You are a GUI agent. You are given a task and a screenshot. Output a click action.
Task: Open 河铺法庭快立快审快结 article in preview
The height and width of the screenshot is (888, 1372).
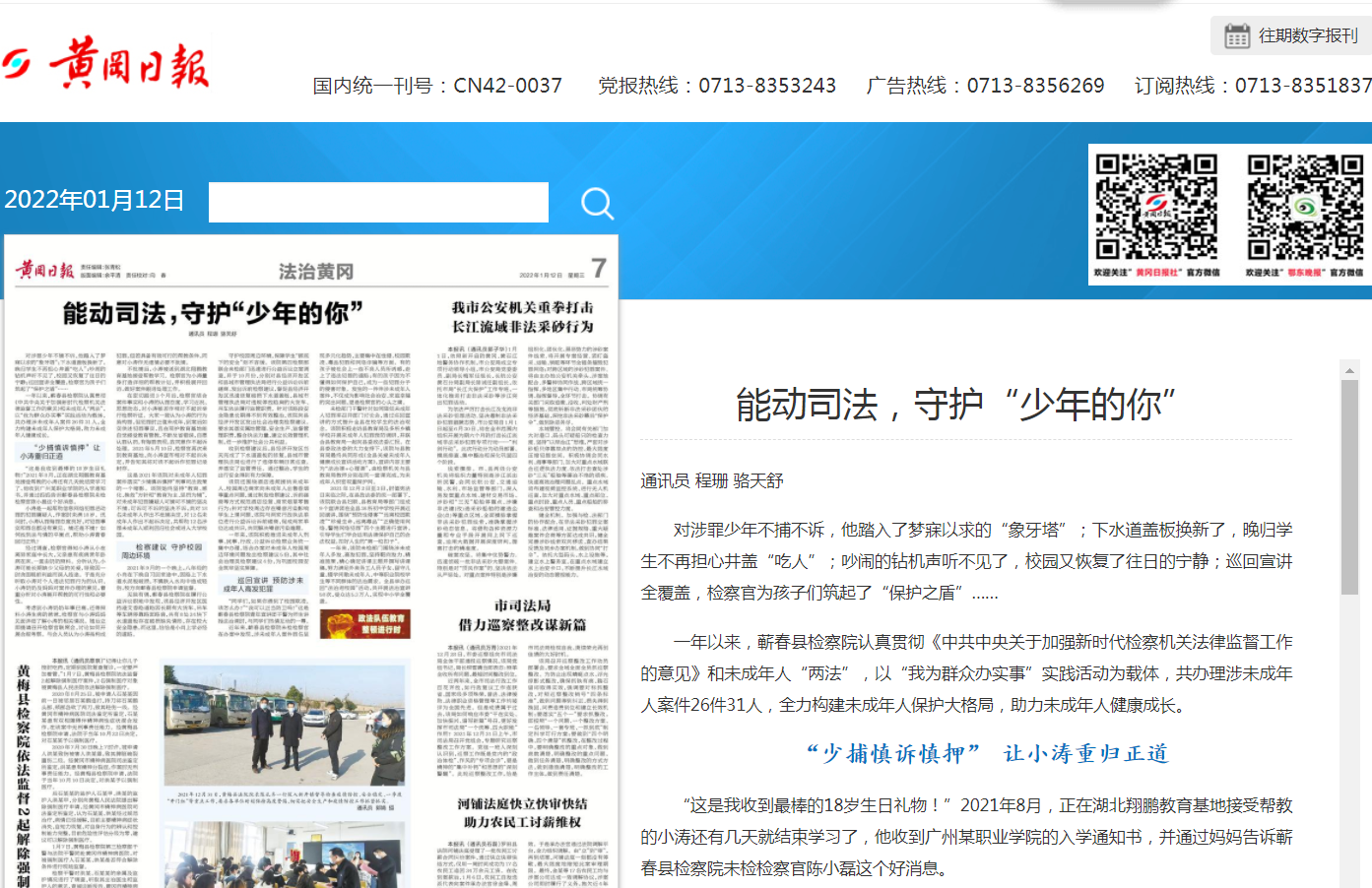point(522,812)
